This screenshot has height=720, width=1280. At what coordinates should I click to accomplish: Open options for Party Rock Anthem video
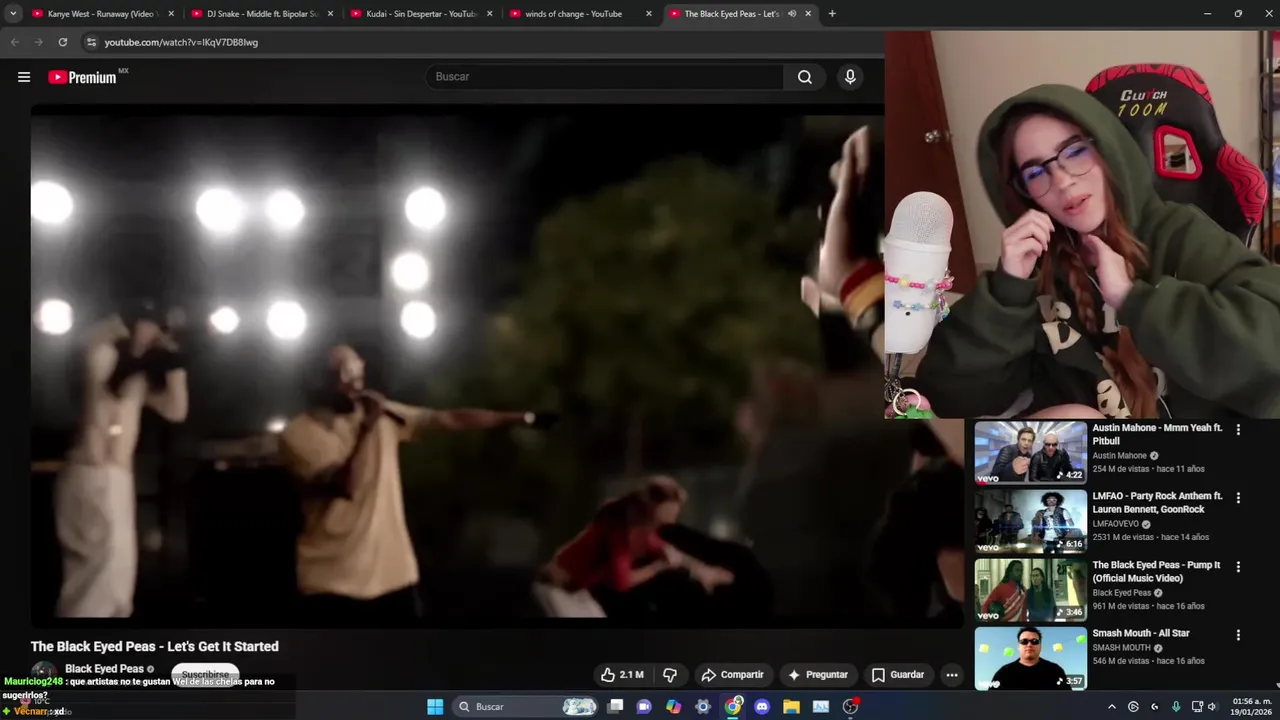point(1238,498)
